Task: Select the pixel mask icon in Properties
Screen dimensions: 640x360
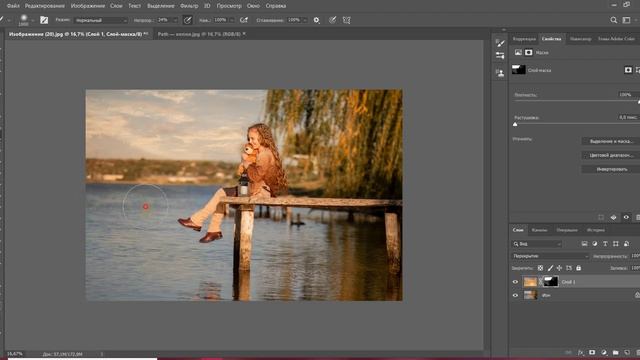Action: (x=518, y=52)
